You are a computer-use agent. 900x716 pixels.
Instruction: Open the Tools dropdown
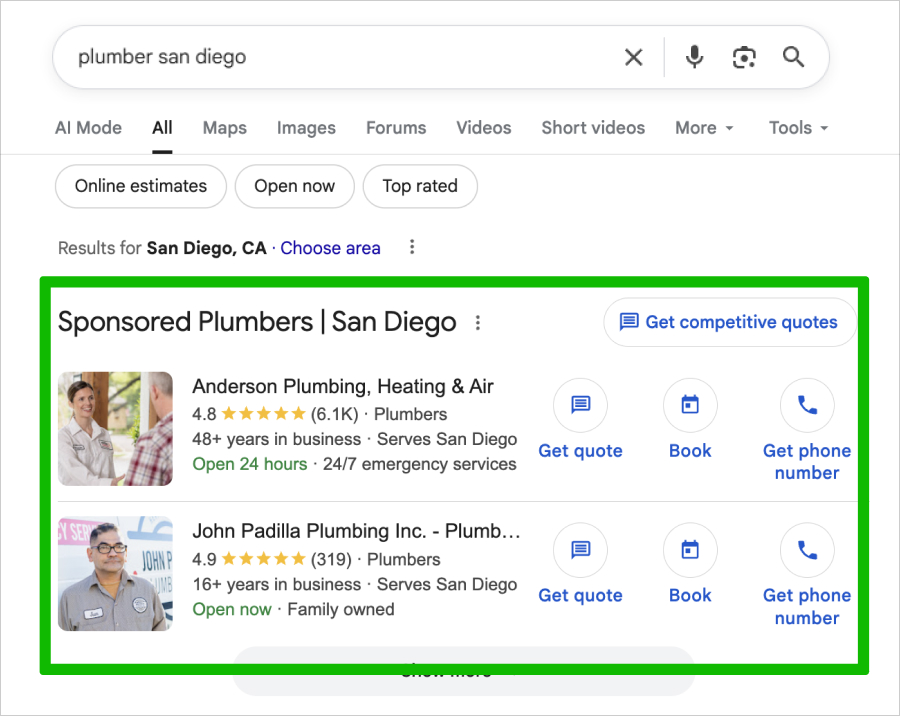click(798, 127)
